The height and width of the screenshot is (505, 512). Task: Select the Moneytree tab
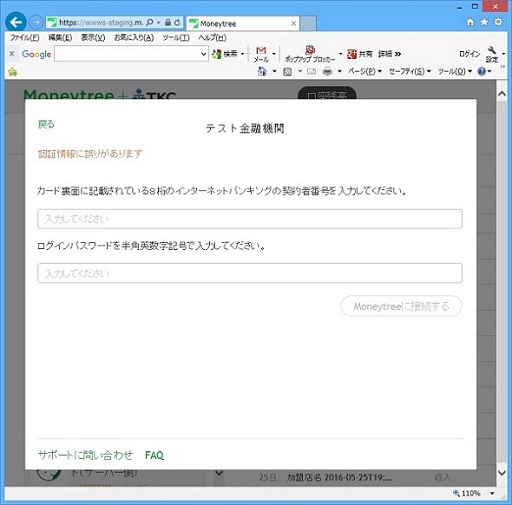(242, 23)
